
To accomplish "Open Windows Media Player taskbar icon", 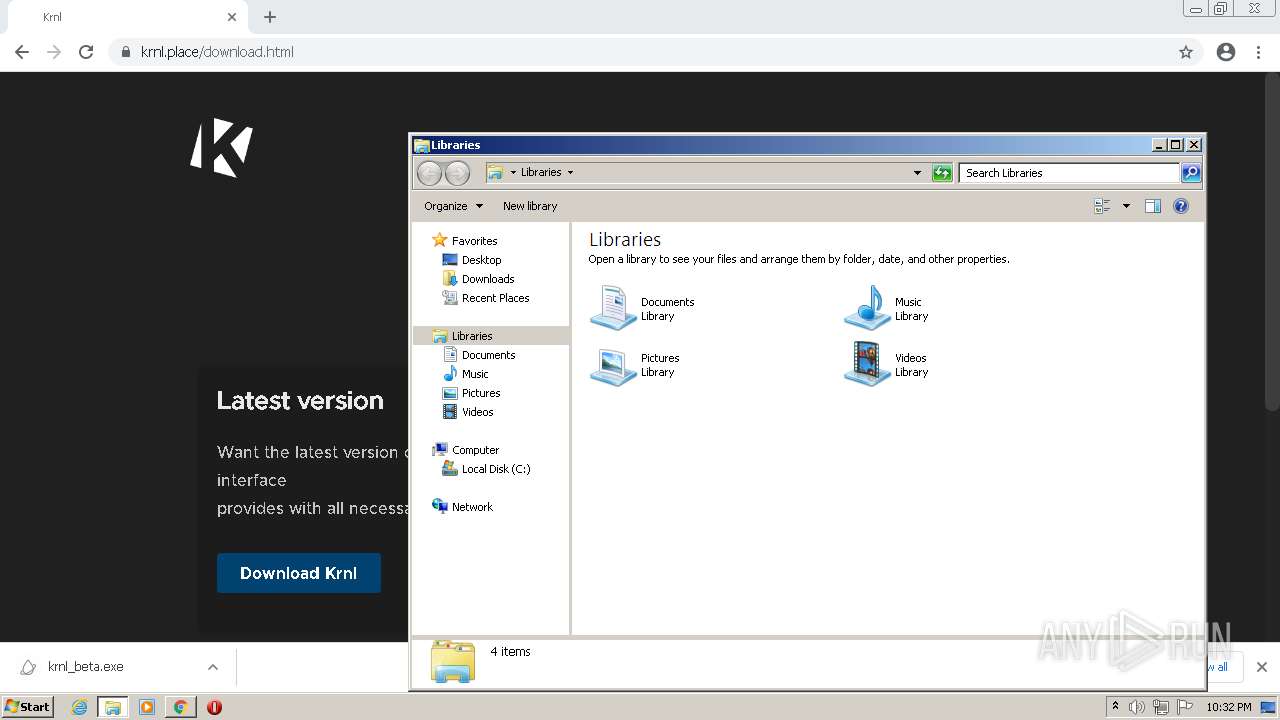I will [147, 707].
